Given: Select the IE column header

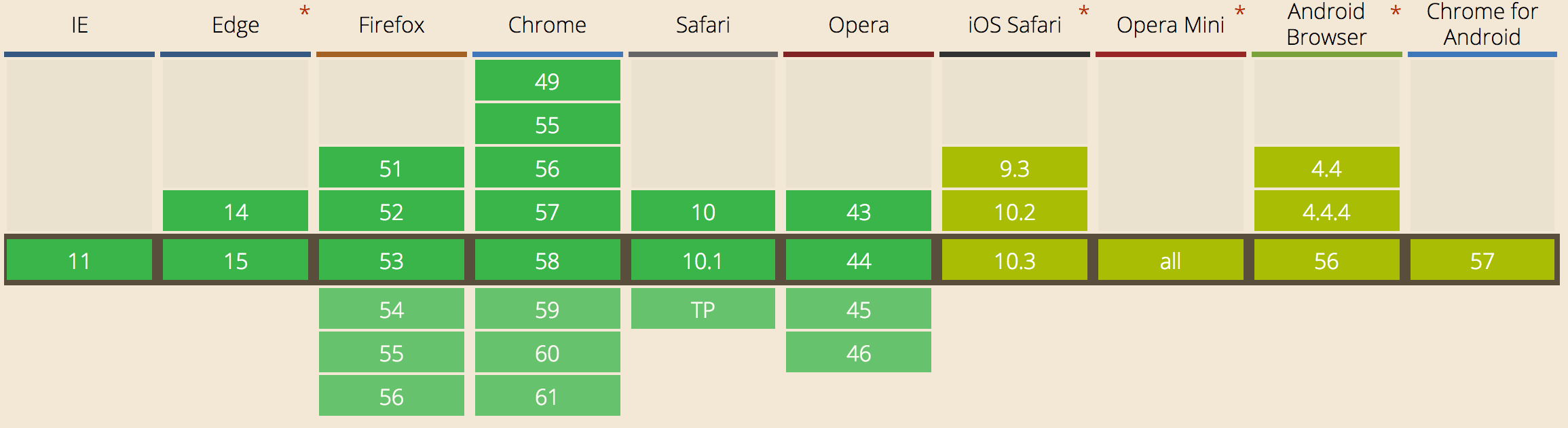Looking at the screenshot, I should point(79,25).
